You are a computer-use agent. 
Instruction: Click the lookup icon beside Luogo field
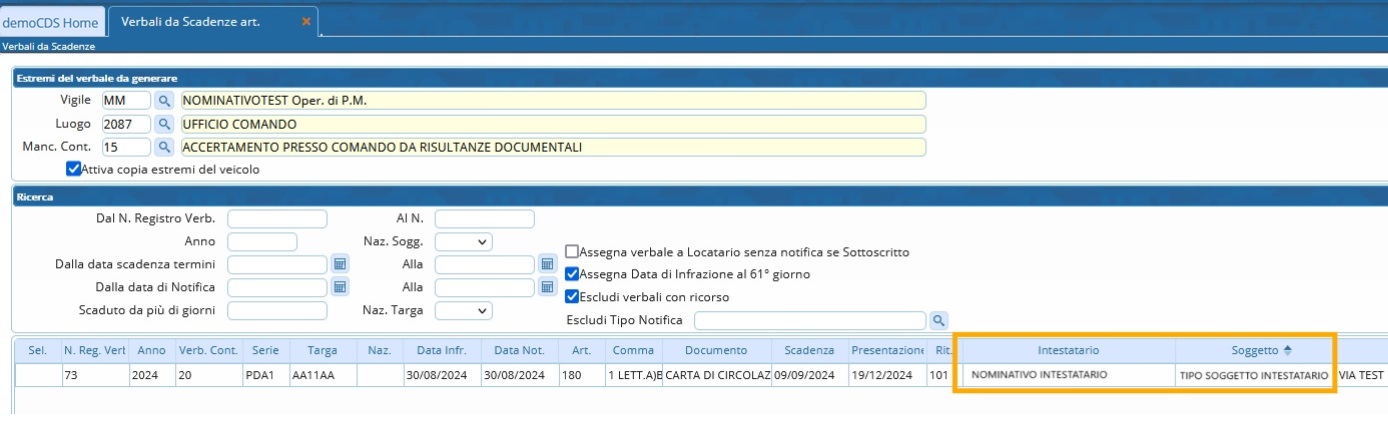165,124
